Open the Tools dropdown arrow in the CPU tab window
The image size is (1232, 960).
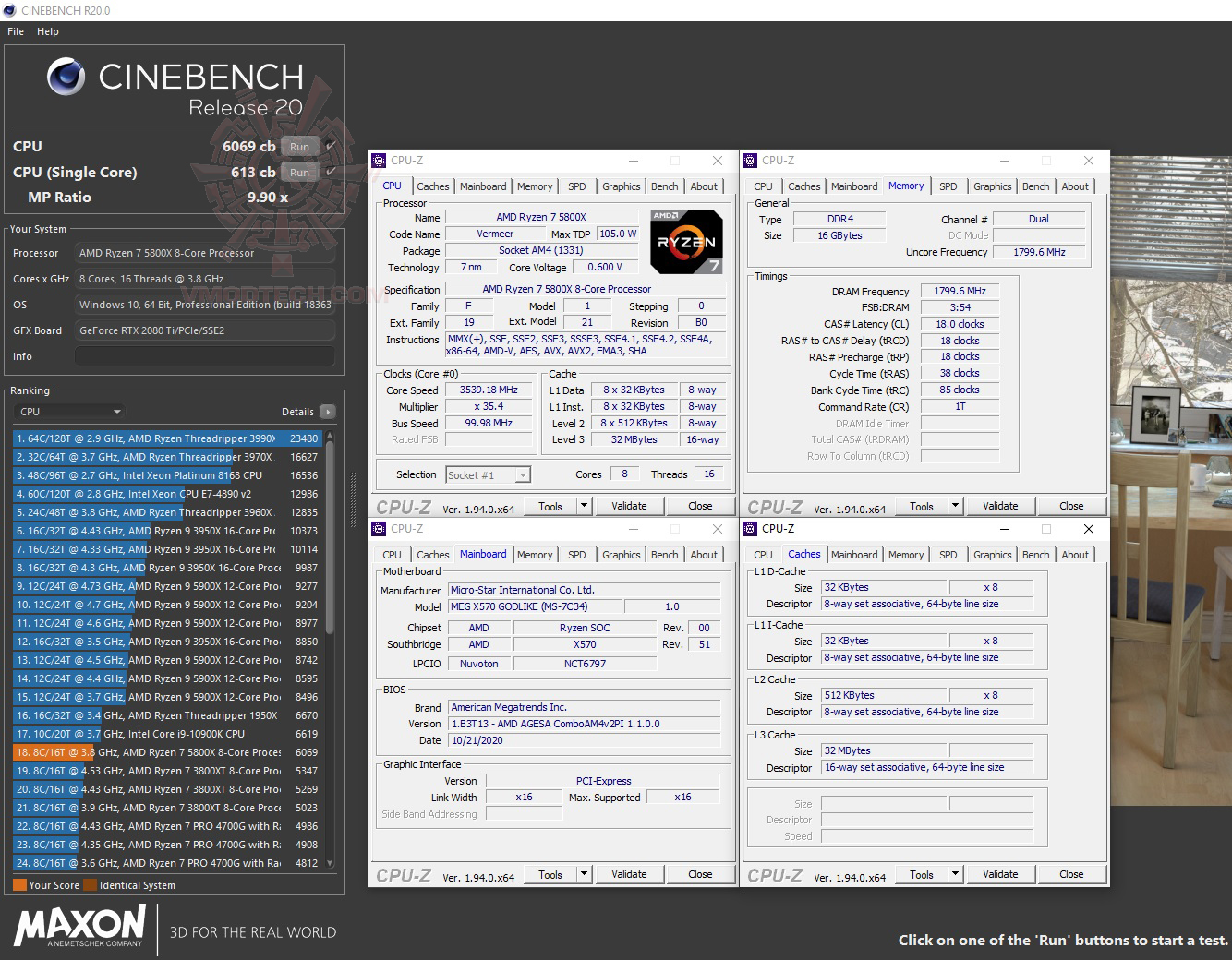click(x=584, y=506)
